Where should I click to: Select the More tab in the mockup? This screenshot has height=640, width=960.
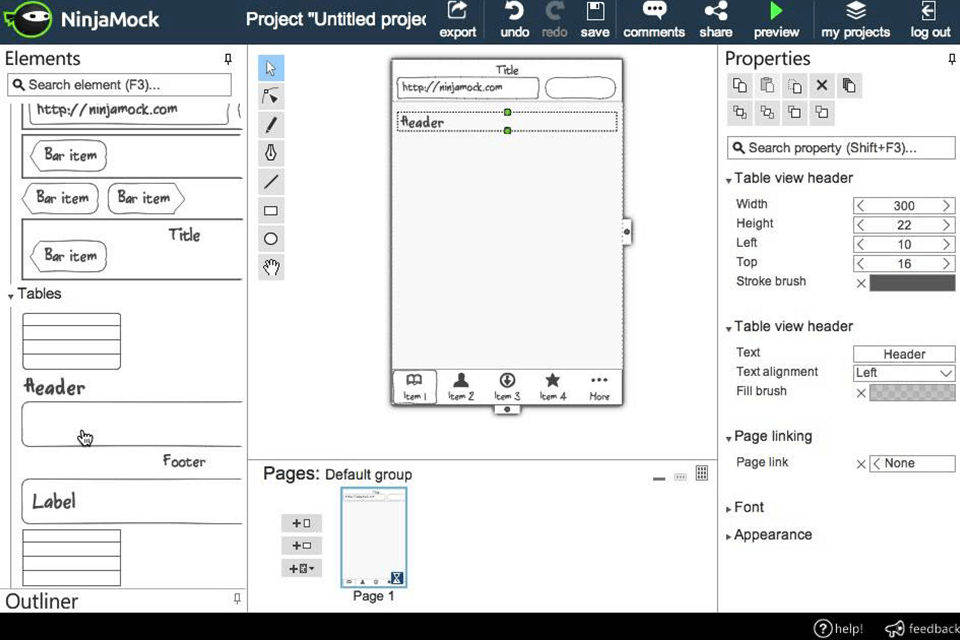pyautogui.click(x=599, y=387)
